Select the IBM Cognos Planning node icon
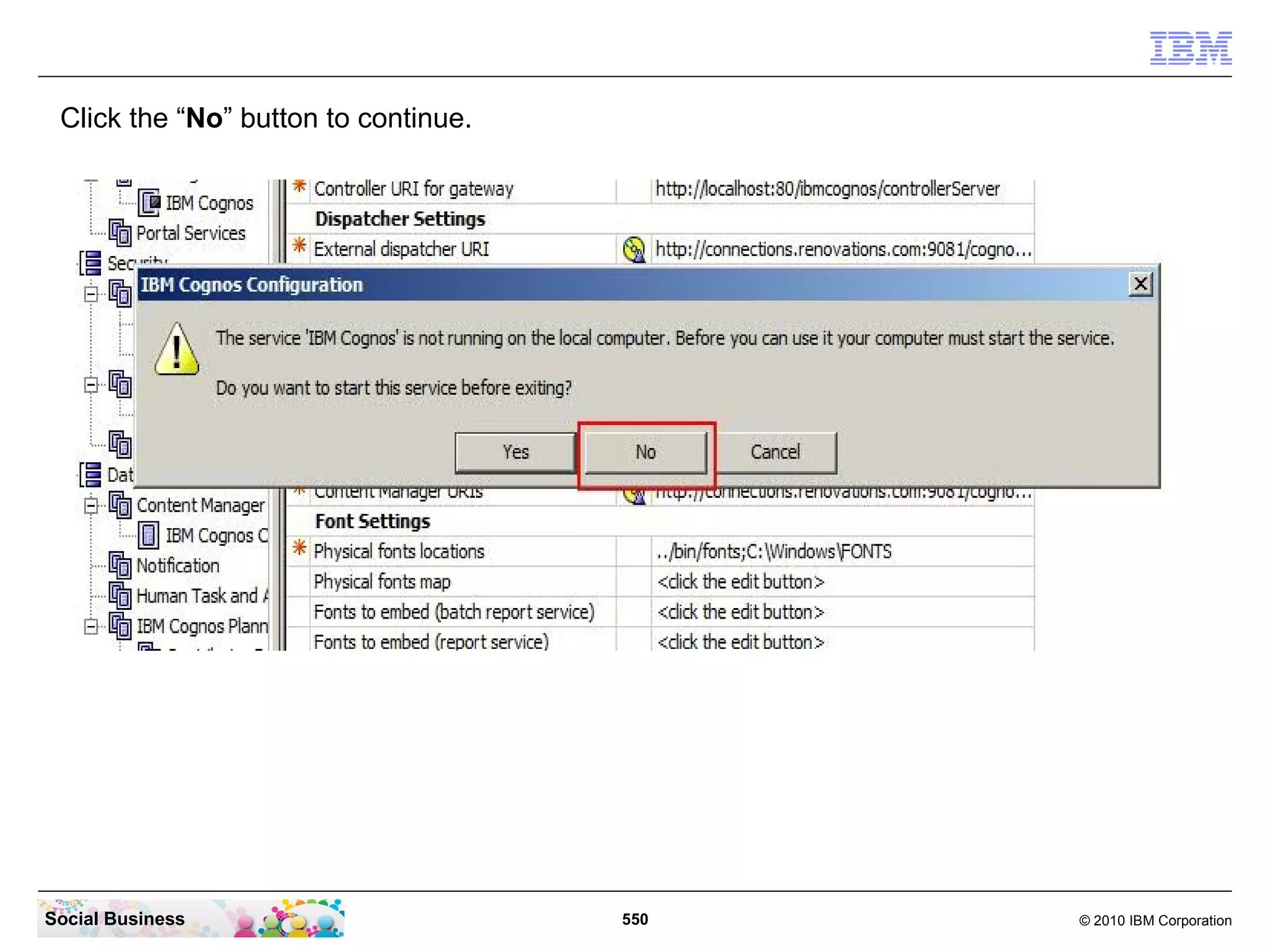Viewport: 1270px width, 952px height. [x=120, y=626]
